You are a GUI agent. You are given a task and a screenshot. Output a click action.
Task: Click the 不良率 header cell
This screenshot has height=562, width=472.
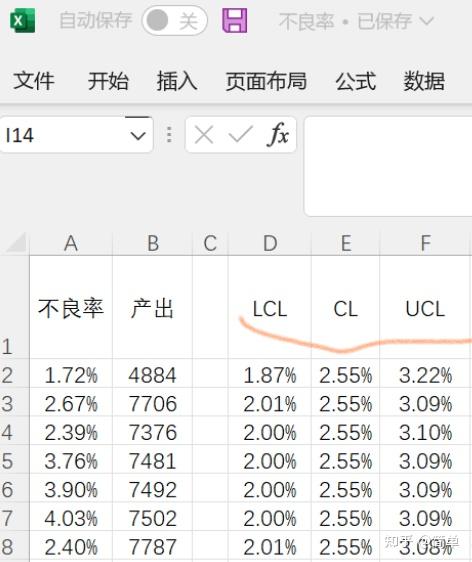click(x=71, y=307)
